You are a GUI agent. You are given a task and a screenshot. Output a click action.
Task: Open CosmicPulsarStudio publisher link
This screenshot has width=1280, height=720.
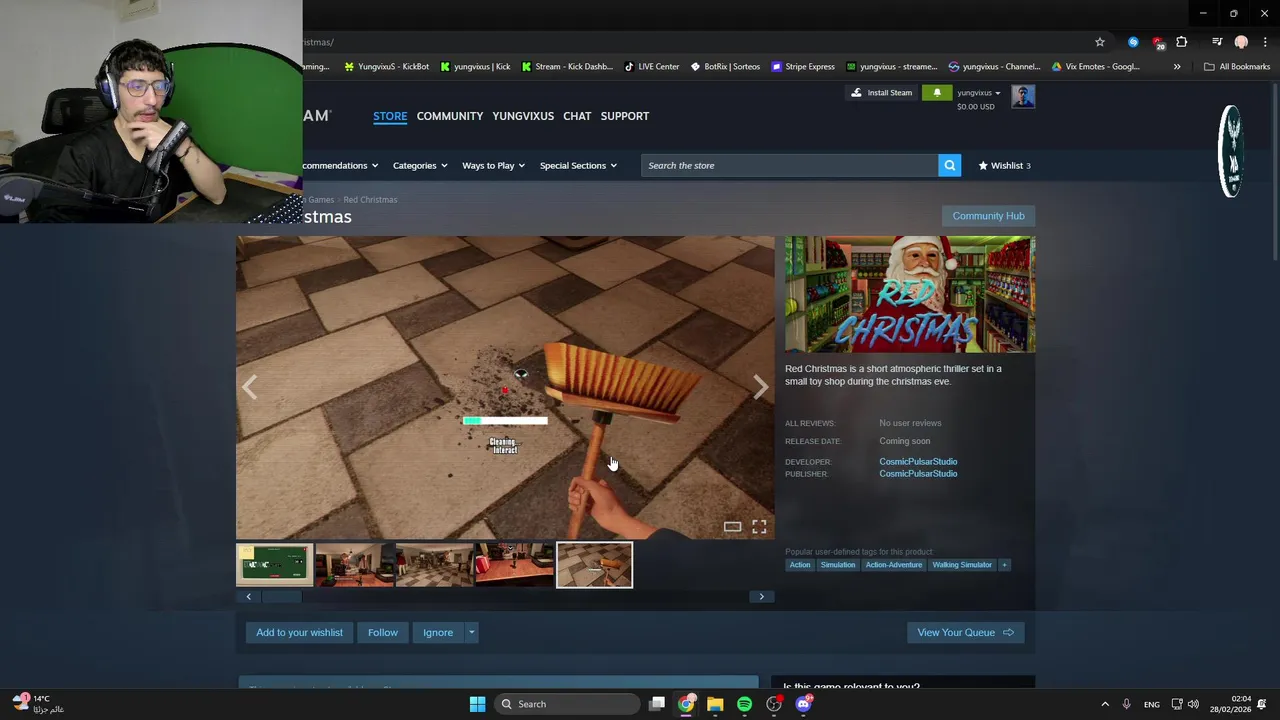[918, 474]
